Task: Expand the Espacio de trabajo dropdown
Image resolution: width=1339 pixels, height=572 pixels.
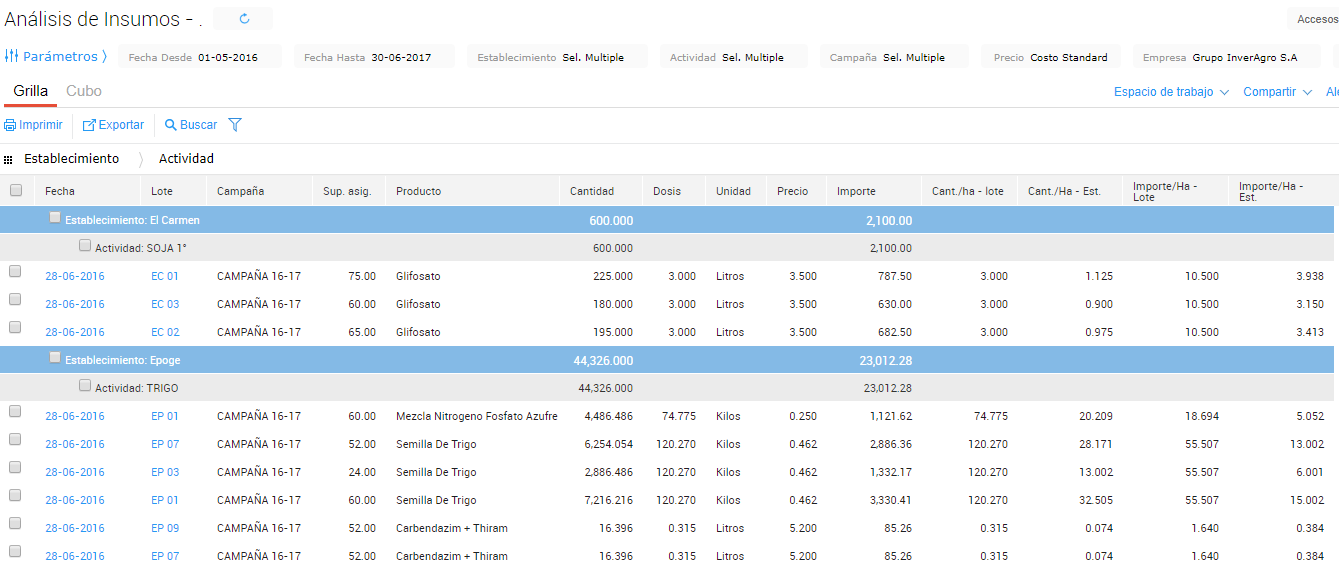Action: tap(1171, 92)
